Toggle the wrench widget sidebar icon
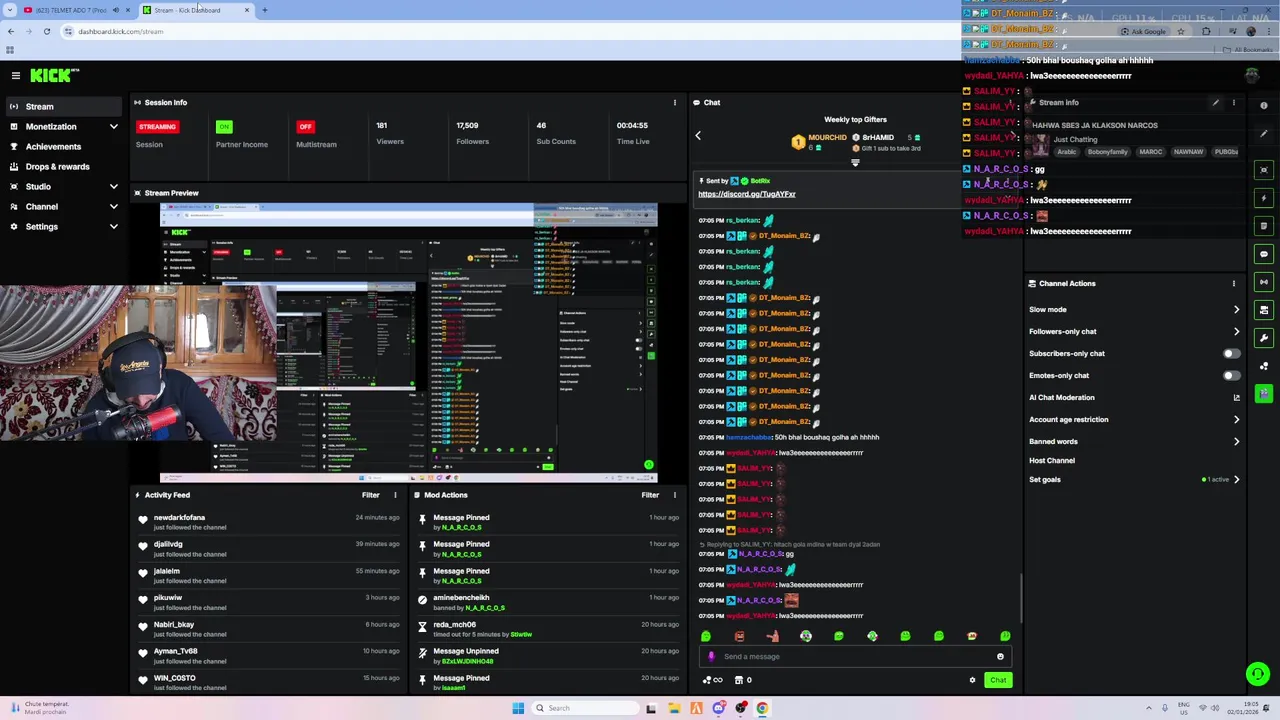This screenshot has width=1280, height=720. [x=1264, y=338]
